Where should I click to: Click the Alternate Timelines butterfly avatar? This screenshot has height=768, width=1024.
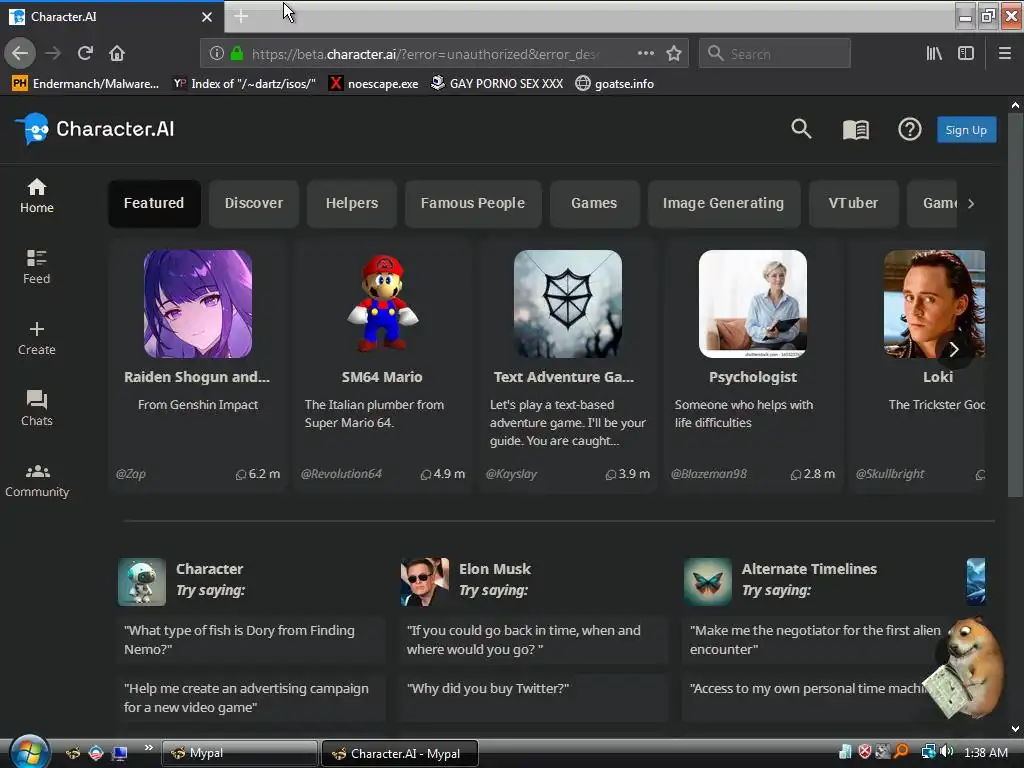tap(708, 581)
